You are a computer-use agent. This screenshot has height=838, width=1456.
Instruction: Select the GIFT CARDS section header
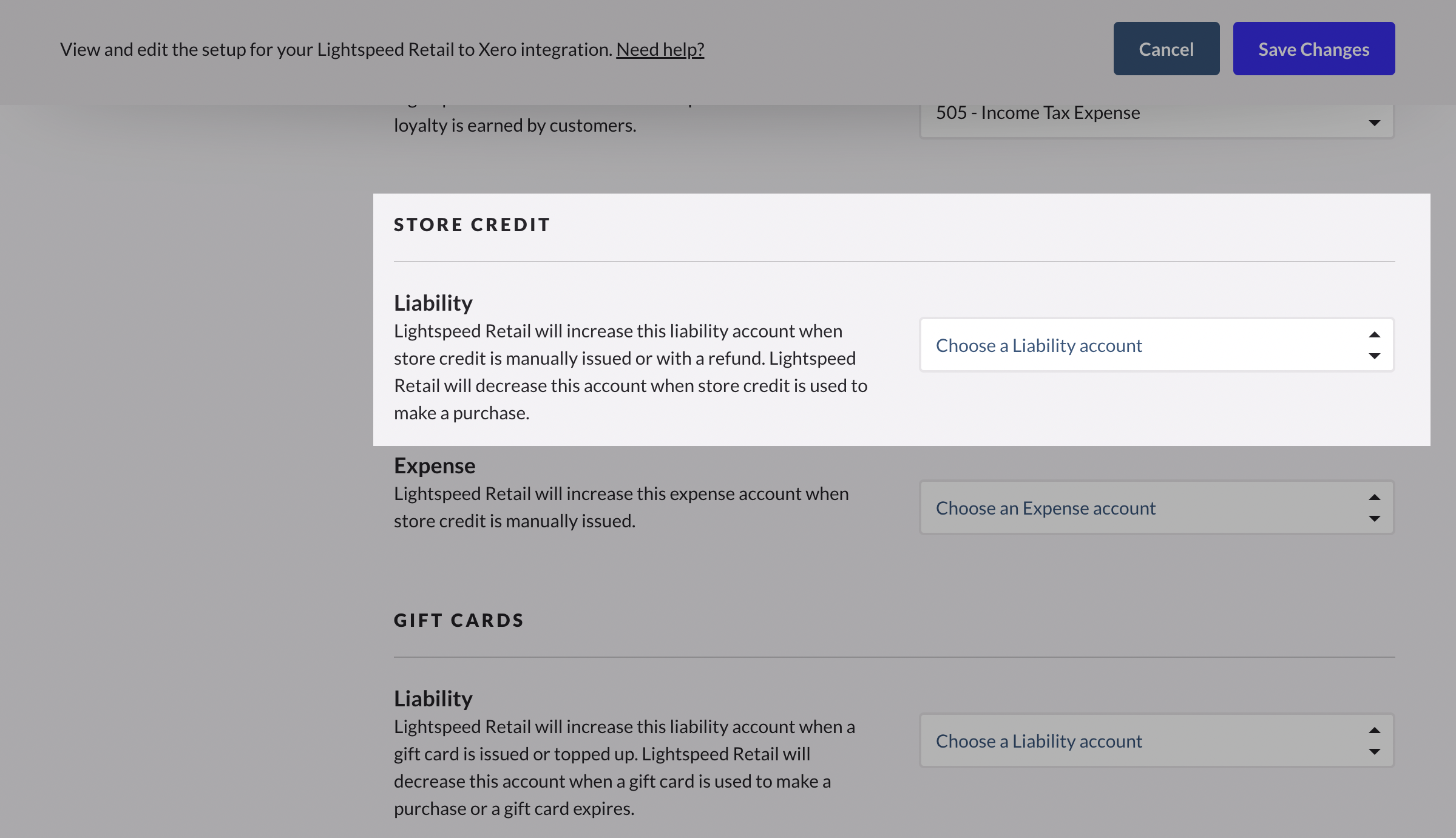pos(459,620)
